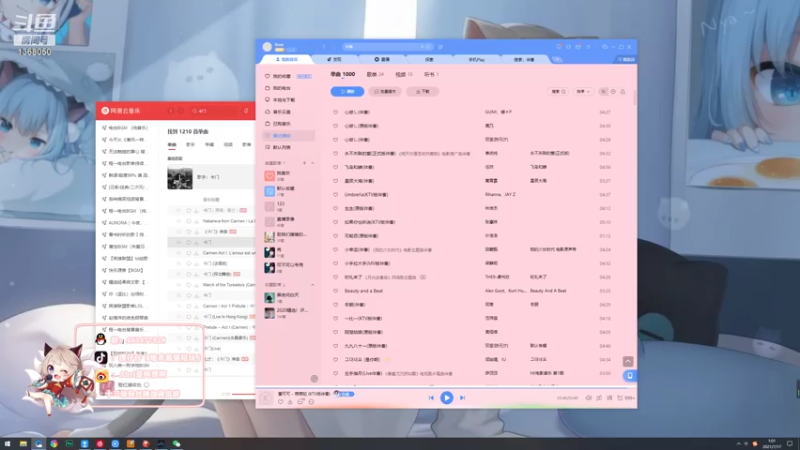Open the message icon in the blue title bar
Screen dimensions: 800x450
559,46
